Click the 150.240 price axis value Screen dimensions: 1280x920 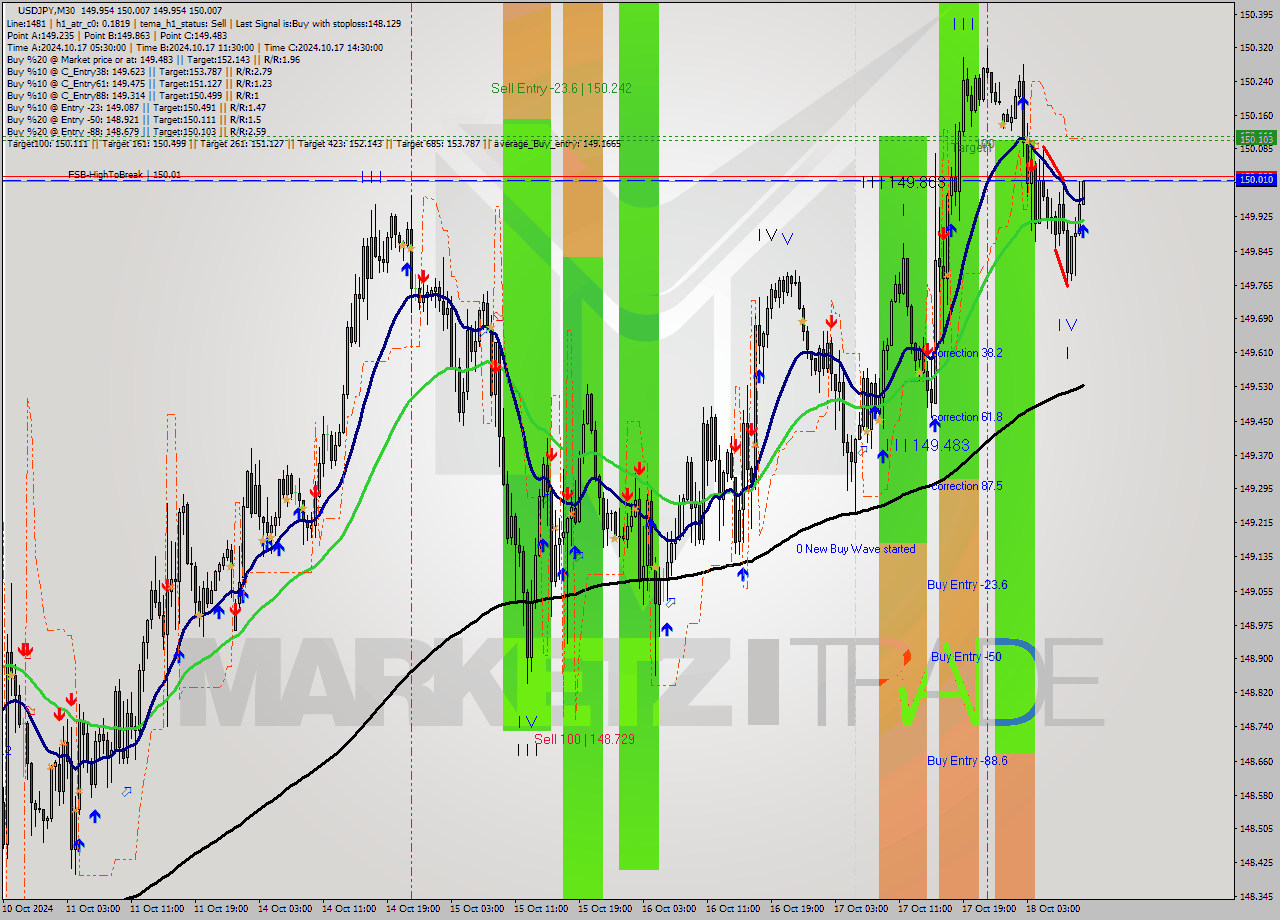[1256, 81]
